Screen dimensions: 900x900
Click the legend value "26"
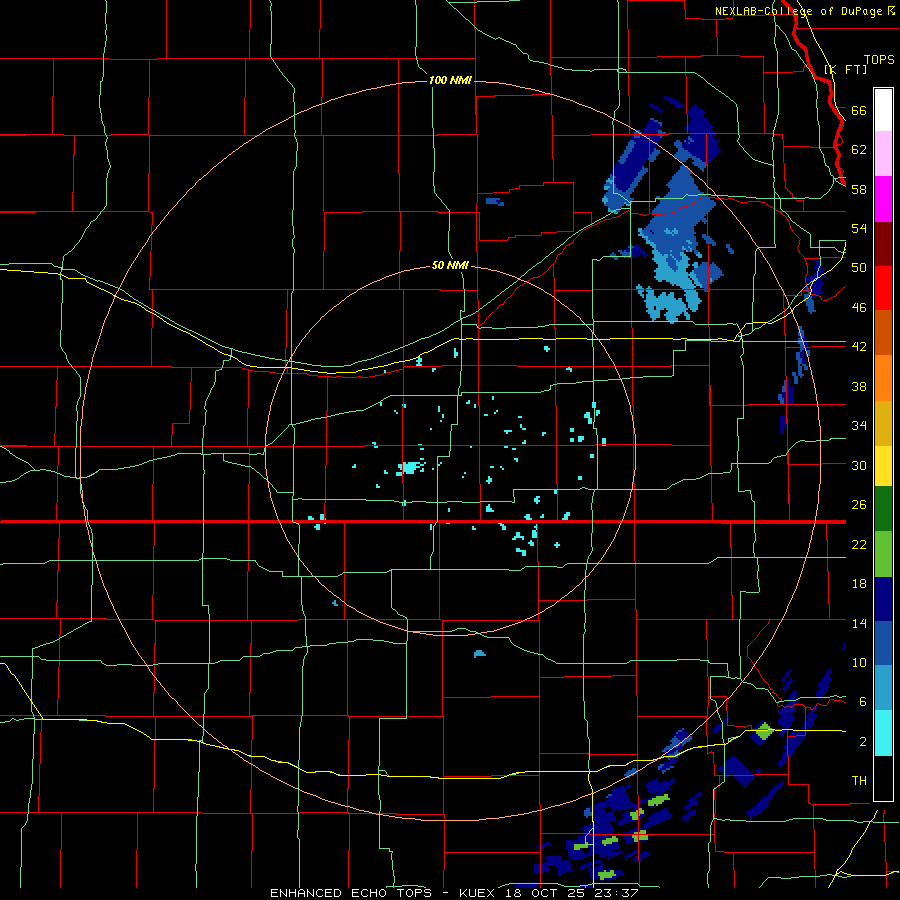[x=859, y=505]
